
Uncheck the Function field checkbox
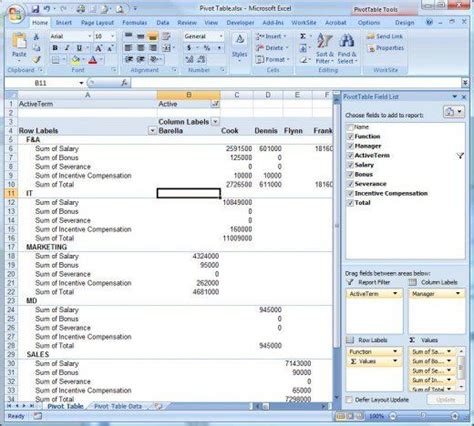350,136
